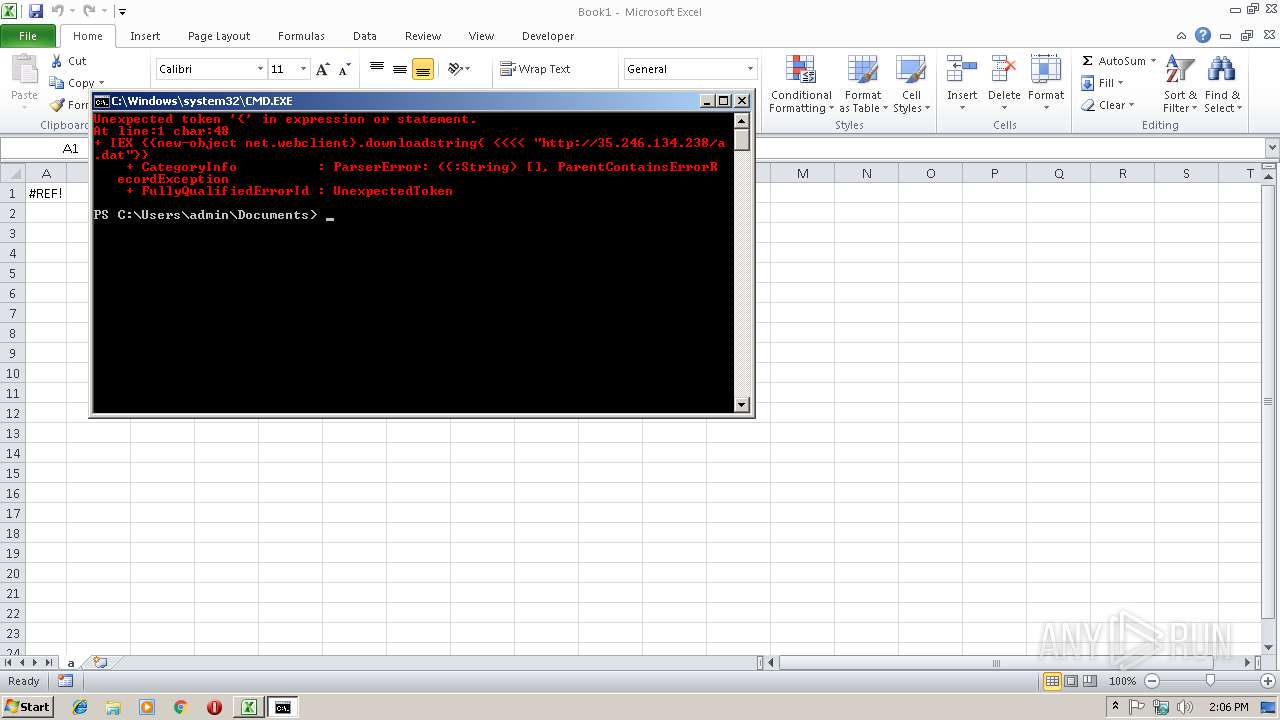Toggle bottom align highlighted button
This screenshot has height=720, width=1280.
pyautogui.click(x=423, y=69)
